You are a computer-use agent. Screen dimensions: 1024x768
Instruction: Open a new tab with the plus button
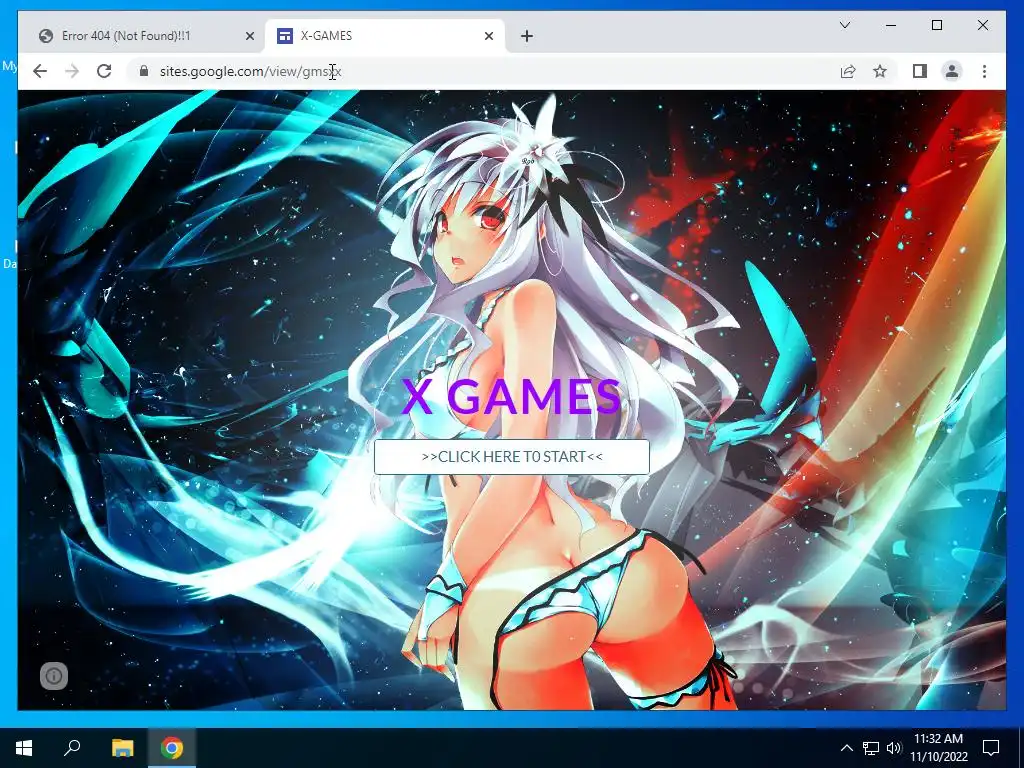527,36
